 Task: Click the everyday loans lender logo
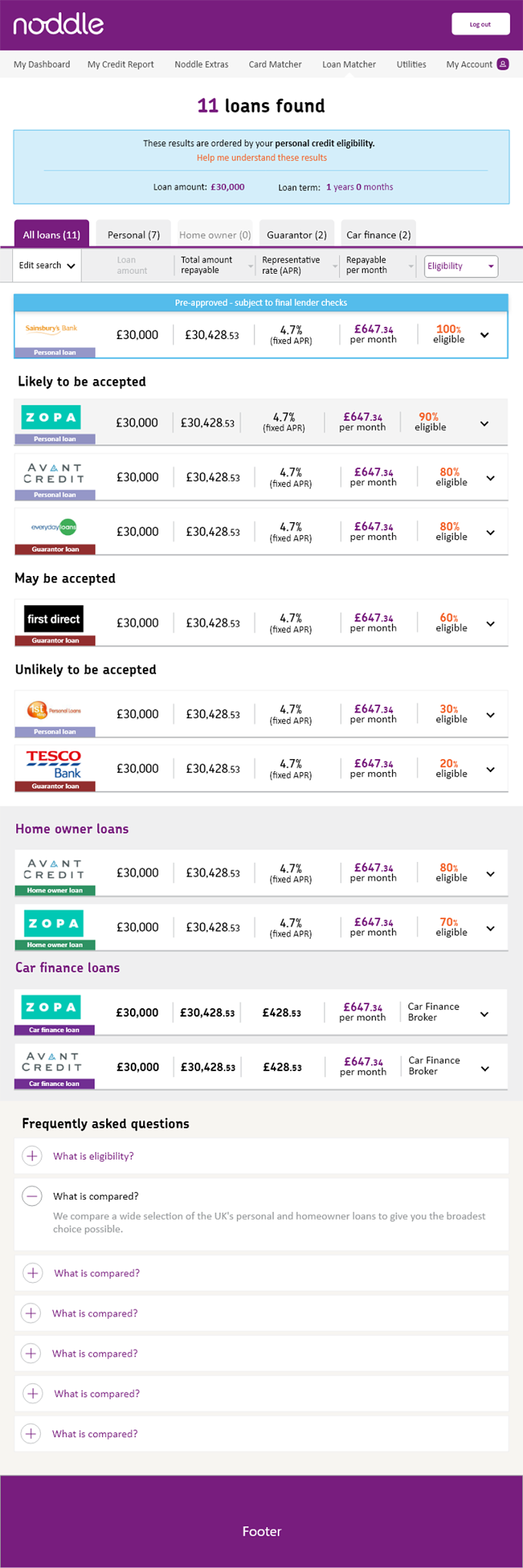[x=54, y=528]
